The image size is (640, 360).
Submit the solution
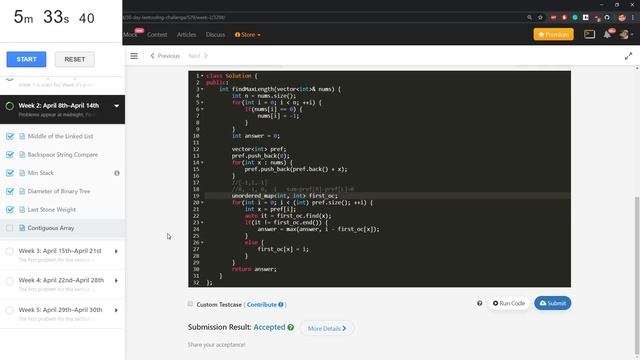tap(553, 303)
